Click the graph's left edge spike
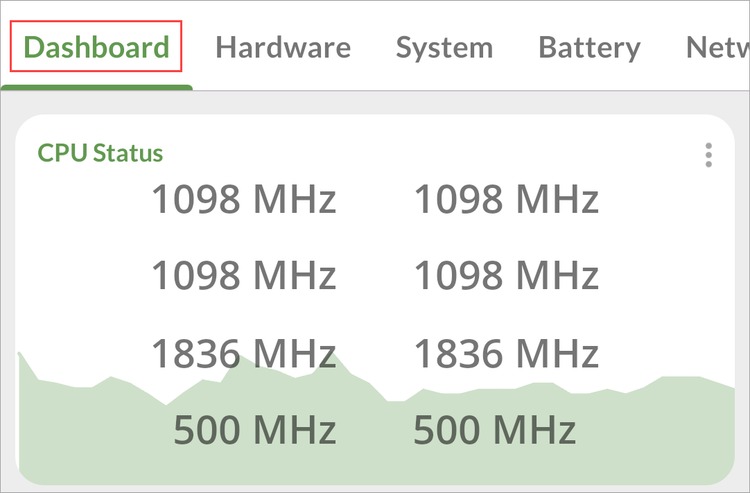 (20, 358)
